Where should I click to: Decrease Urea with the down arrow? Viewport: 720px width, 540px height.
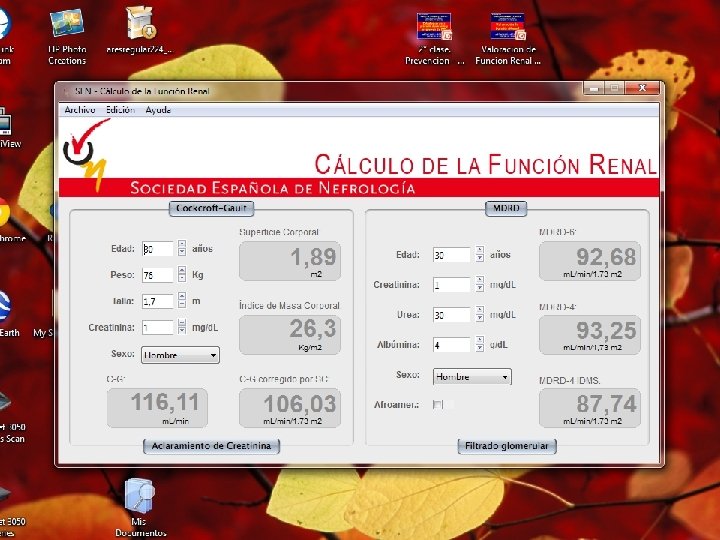tap(479, 319)
